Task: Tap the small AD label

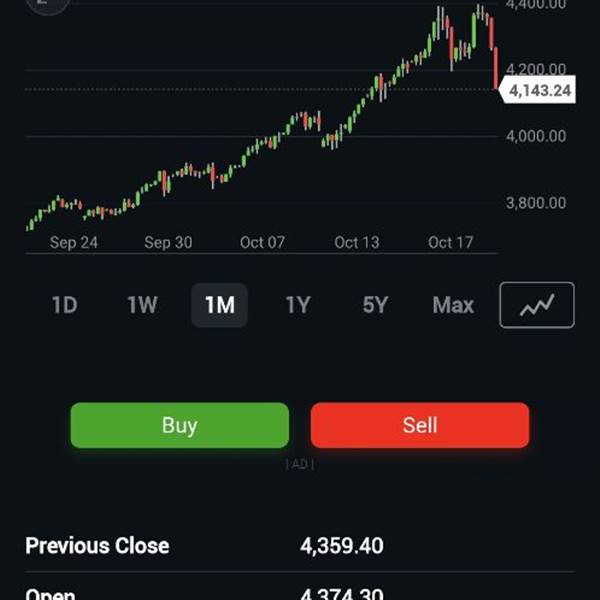Action: pos(300,464)
